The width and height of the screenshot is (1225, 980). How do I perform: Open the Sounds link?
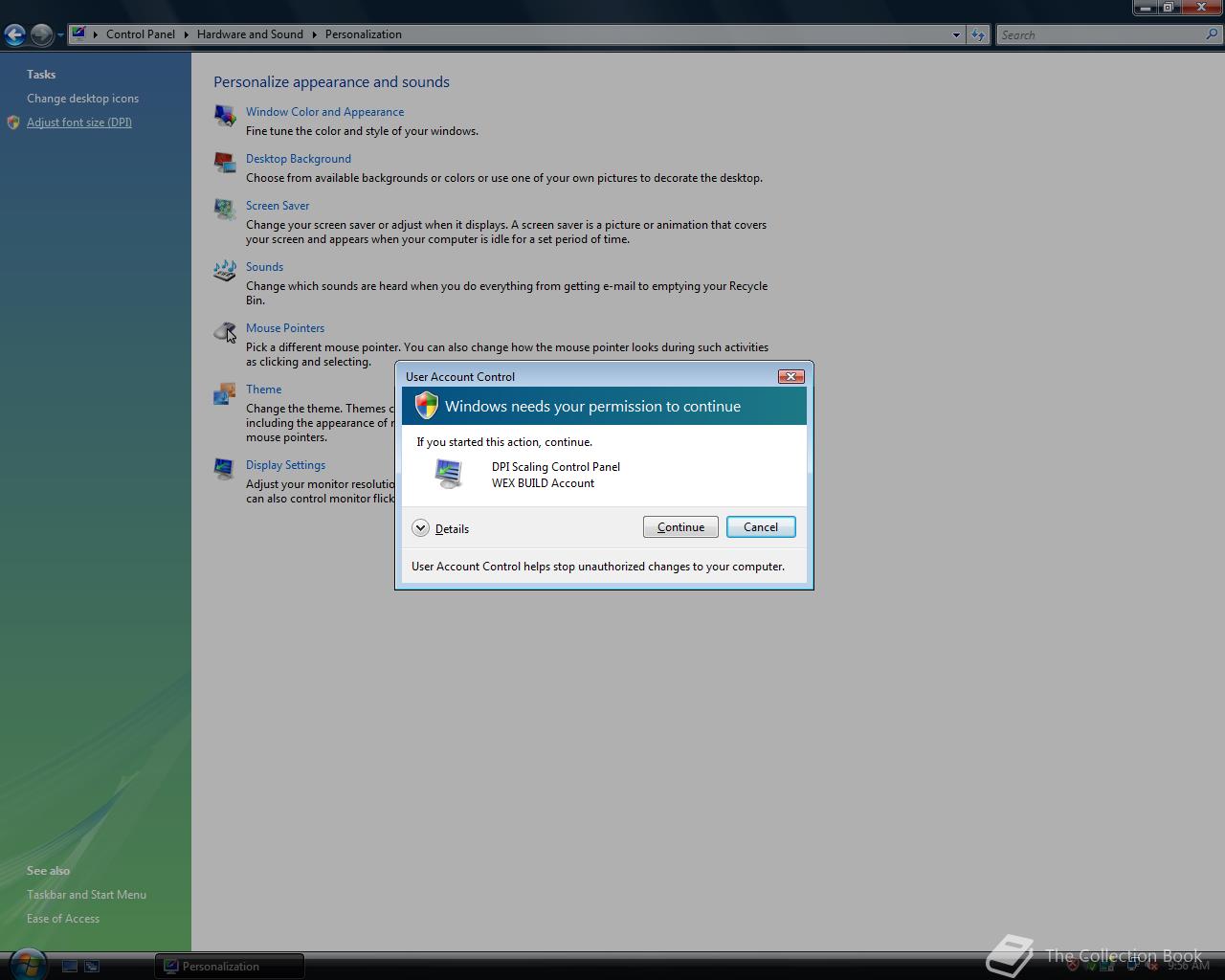264,267
